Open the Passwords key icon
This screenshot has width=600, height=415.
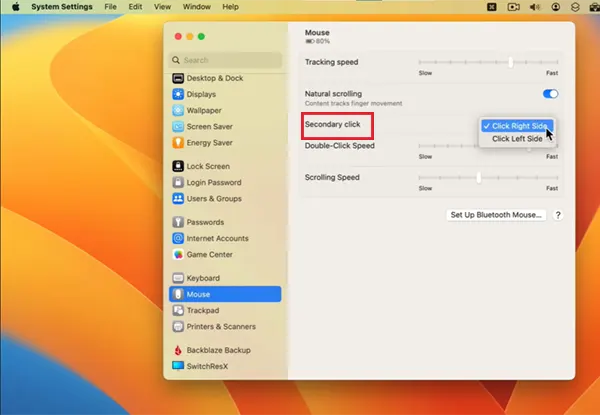(x=178, y=222)
